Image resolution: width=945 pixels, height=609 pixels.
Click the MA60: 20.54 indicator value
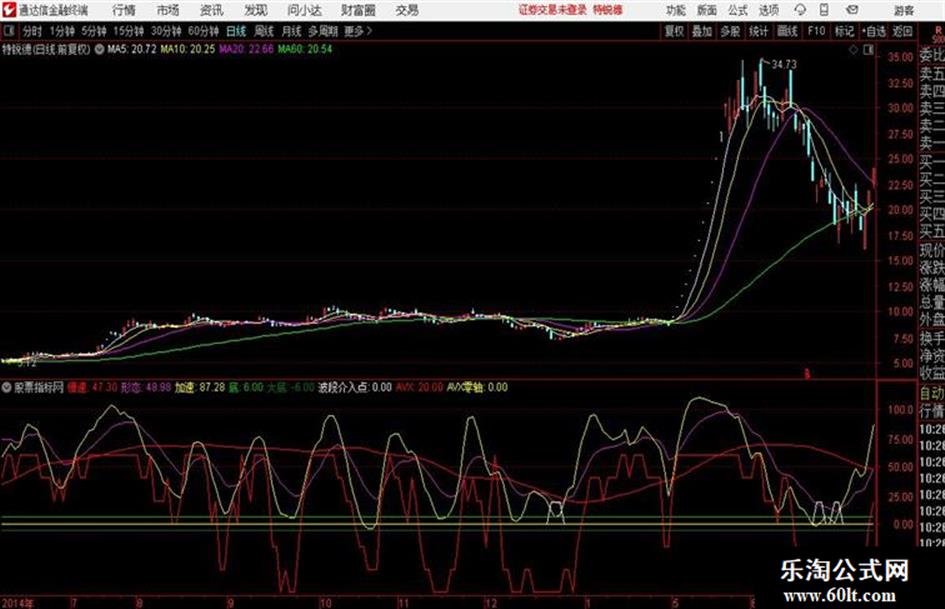point(305,49)
